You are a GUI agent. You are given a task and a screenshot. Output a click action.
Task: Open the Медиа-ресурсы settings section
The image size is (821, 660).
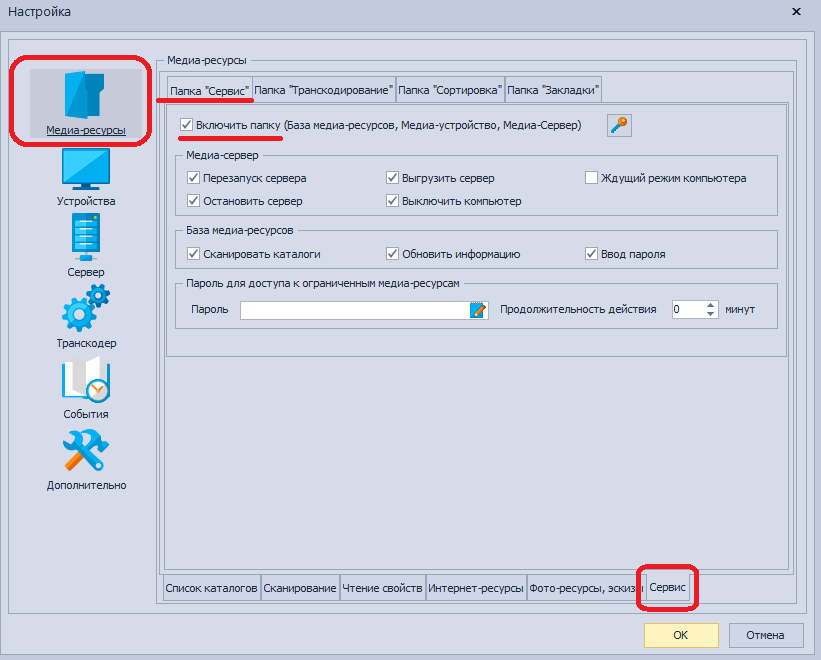[x=85, y=100]
